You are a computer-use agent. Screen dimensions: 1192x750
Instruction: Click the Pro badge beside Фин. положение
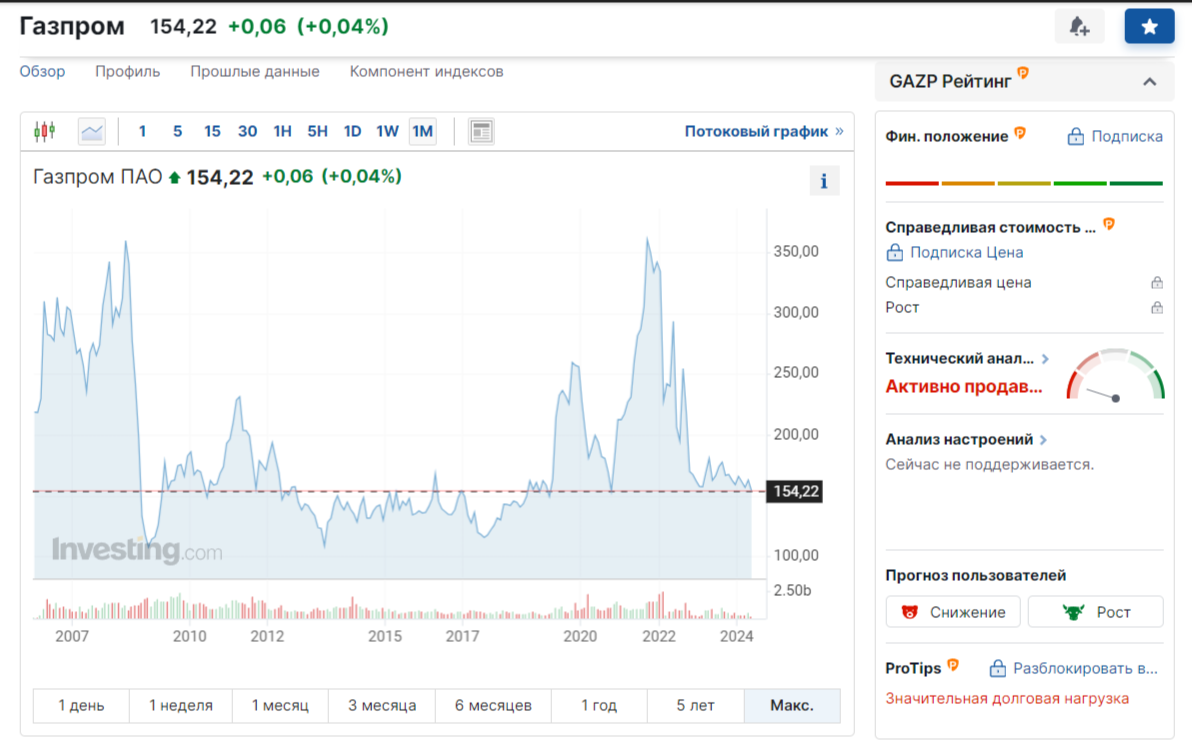pyautogui.click(x=1020, y=133)
